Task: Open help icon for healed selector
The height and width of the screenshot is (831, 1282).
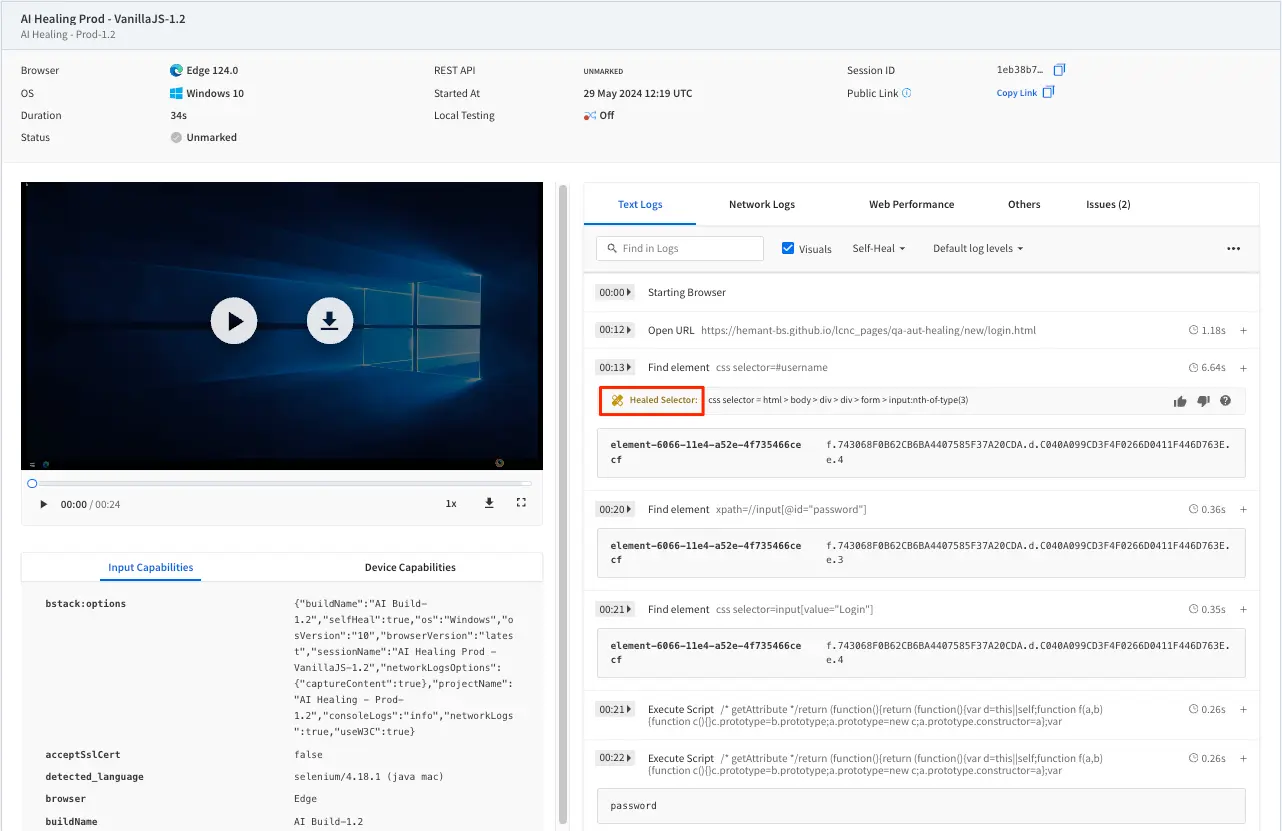Action: 1225,401
